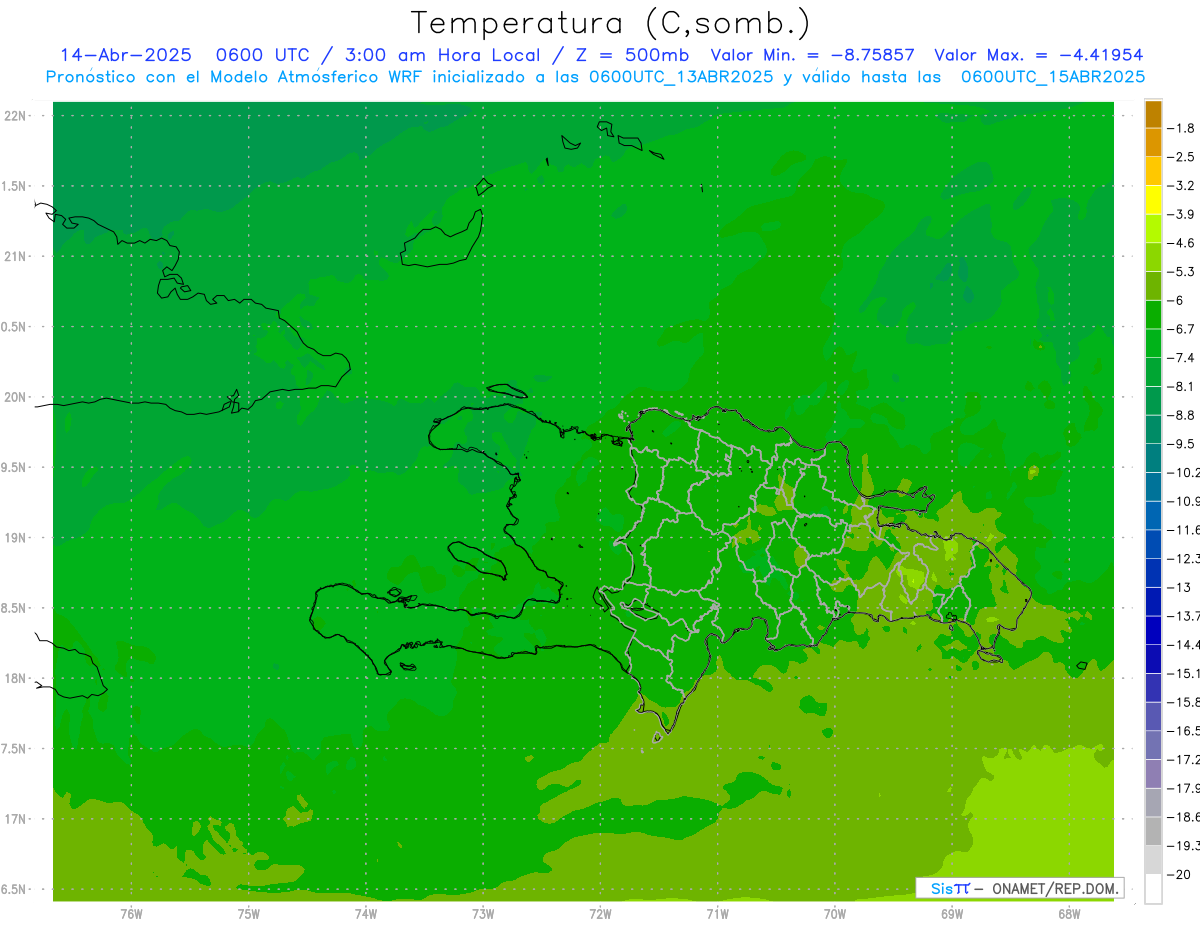Click the 74W longitude label
Screen dimensions: 1200x927
(x=366, y=914)
